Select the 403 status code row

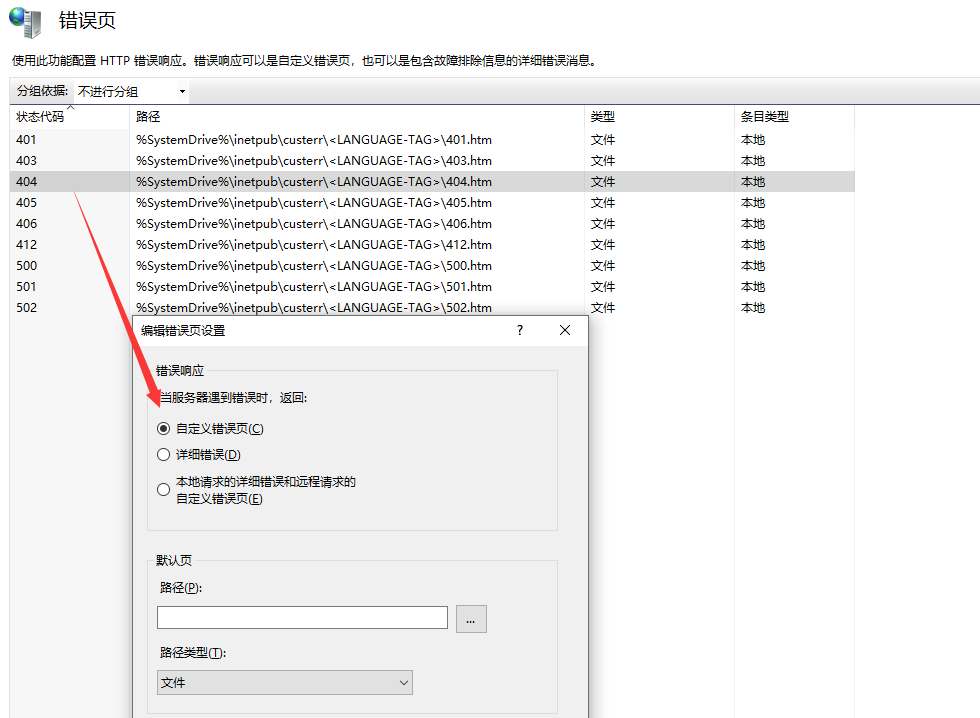pos(26,161)
